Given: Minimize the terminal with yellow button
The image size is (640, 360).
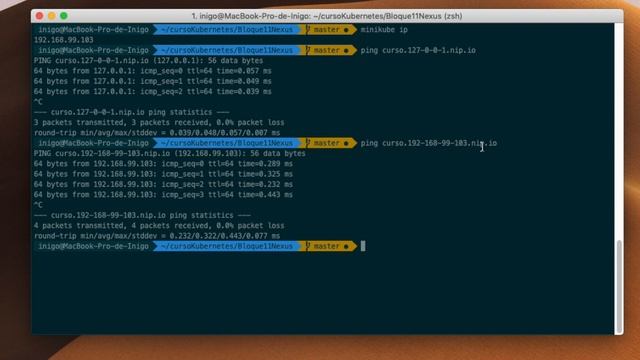Looking at the screenshot, I should (51, 16).
